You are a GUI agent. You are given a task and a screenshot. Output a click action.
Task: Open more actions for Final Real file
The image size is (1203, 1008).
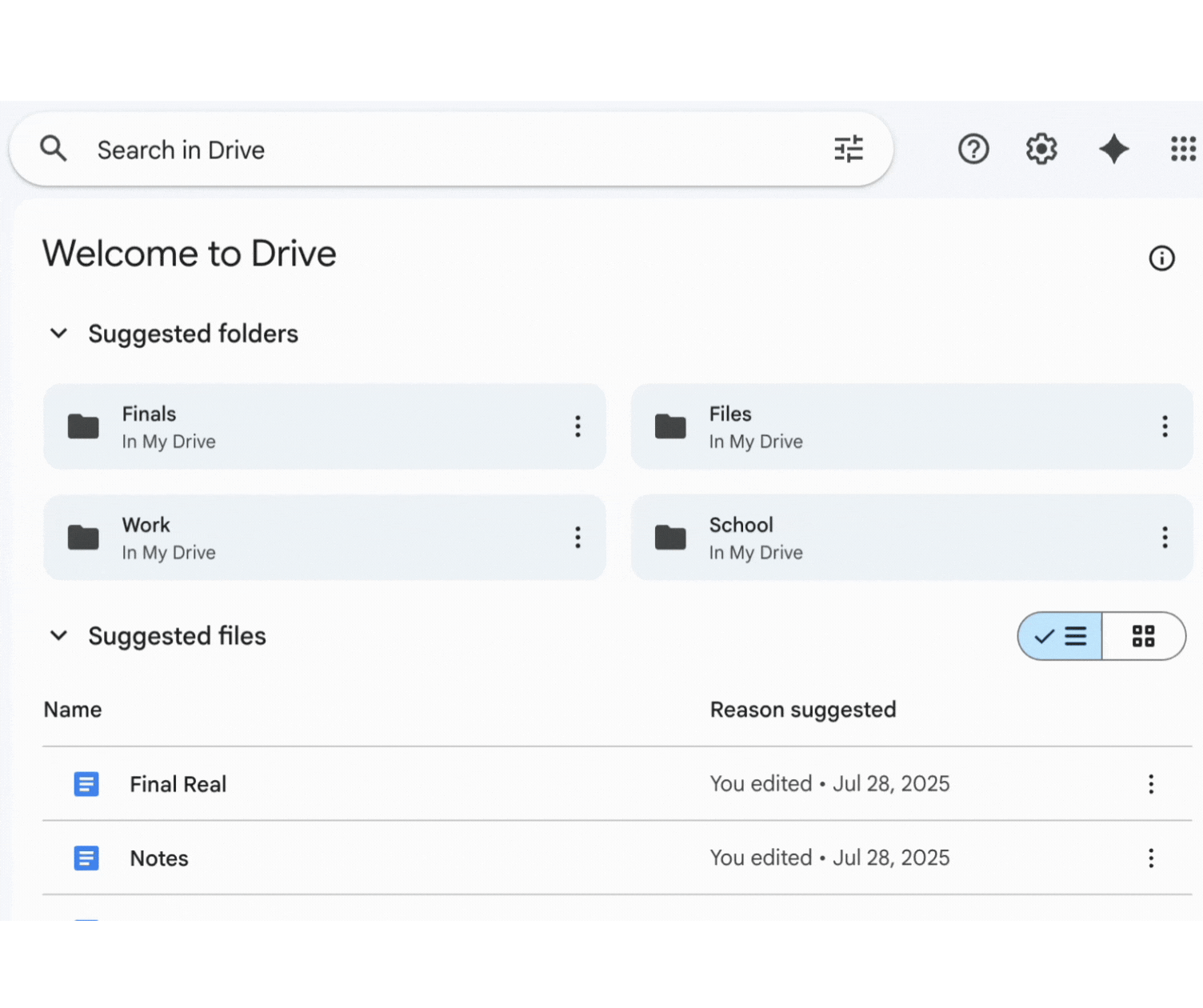click(x=1151, y=784)
